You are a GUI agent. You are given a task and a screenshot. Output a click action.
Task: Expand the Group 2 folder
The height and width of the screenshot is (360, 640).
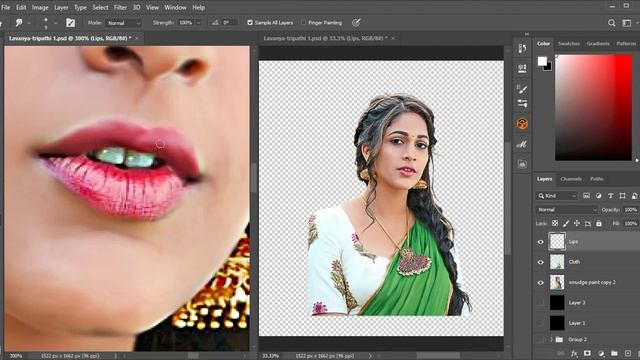coord(551,339)
